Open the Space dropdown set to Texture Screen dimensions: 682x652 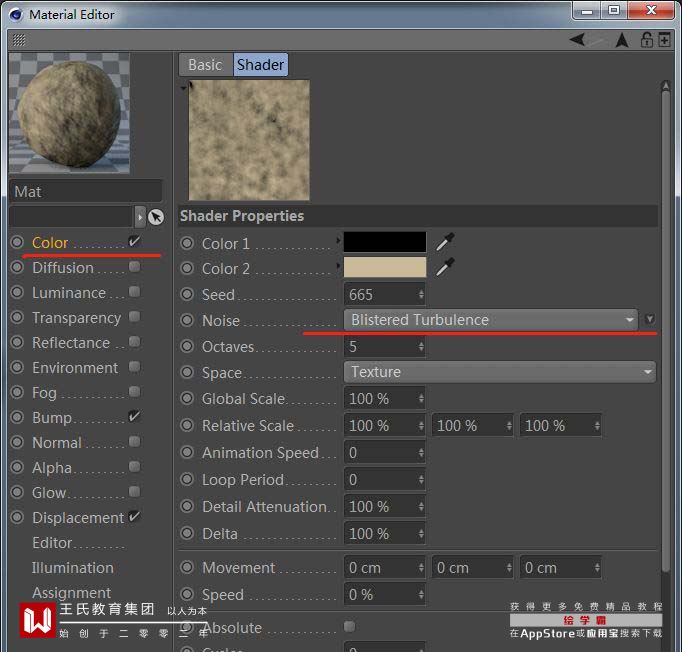(500, 372)
